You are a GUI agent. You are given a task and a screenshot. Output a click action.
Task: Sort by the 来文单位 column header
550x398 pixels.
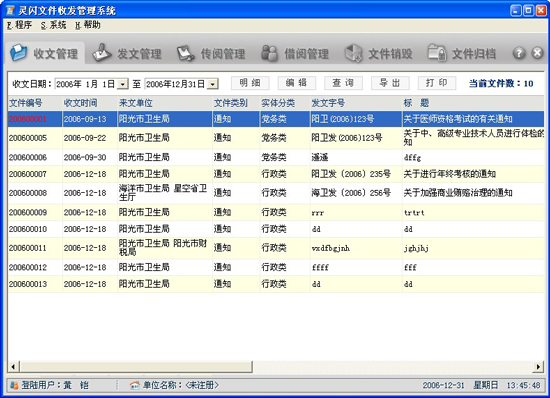[165, 103]
